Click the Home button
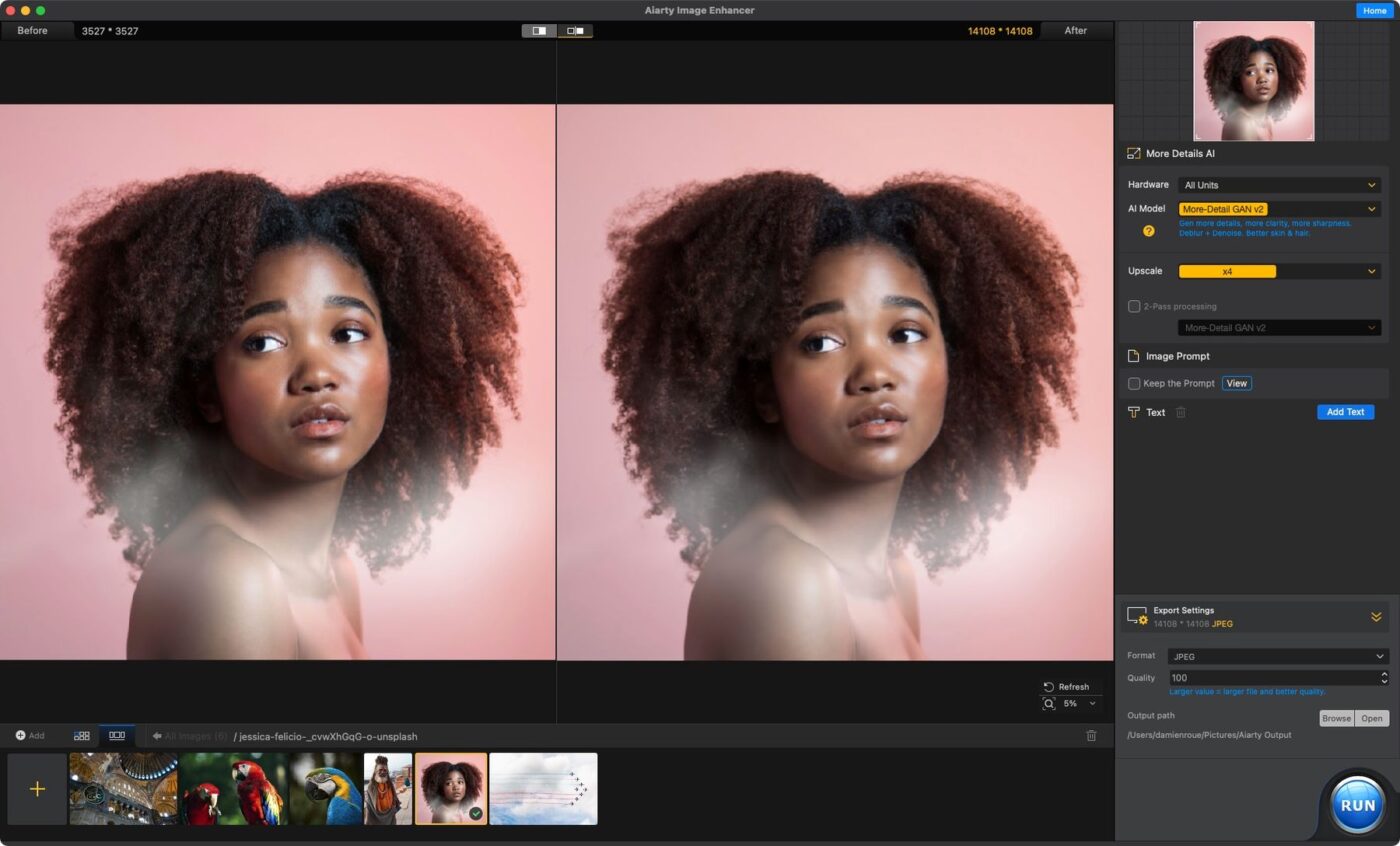 (x=1374, y=10)
